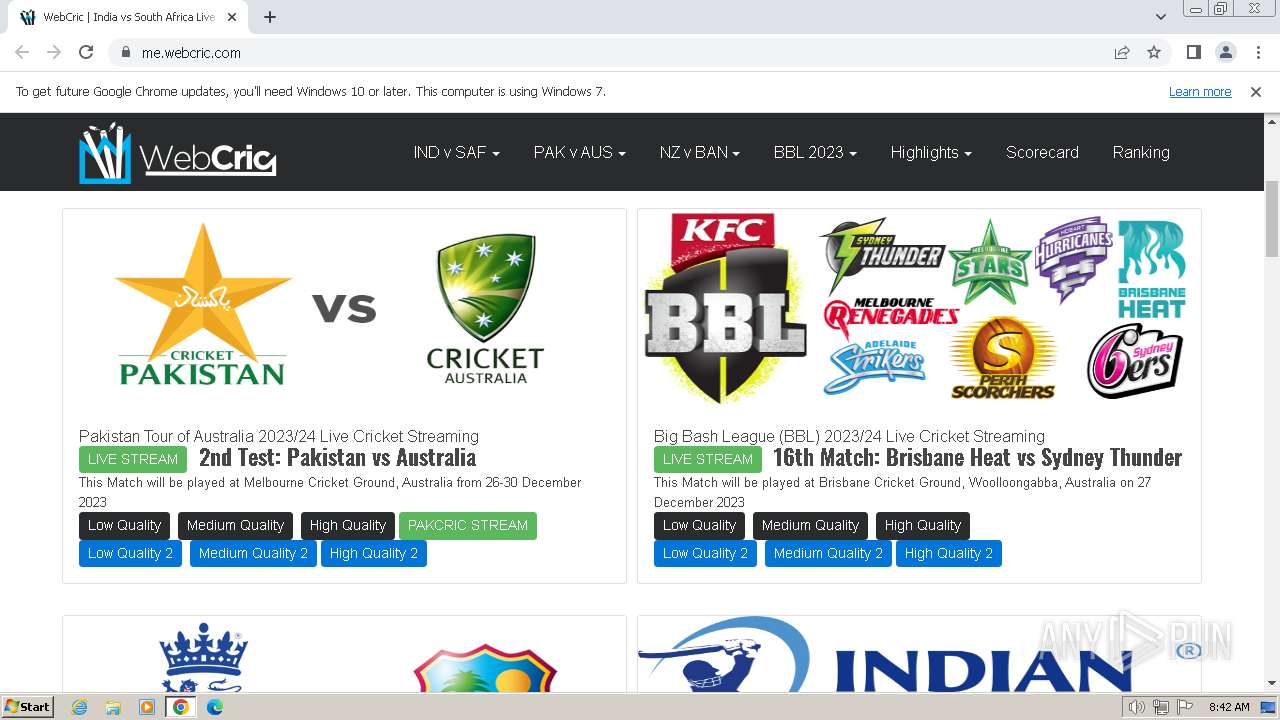Click the Indian league banner card image

pos(919,654)
